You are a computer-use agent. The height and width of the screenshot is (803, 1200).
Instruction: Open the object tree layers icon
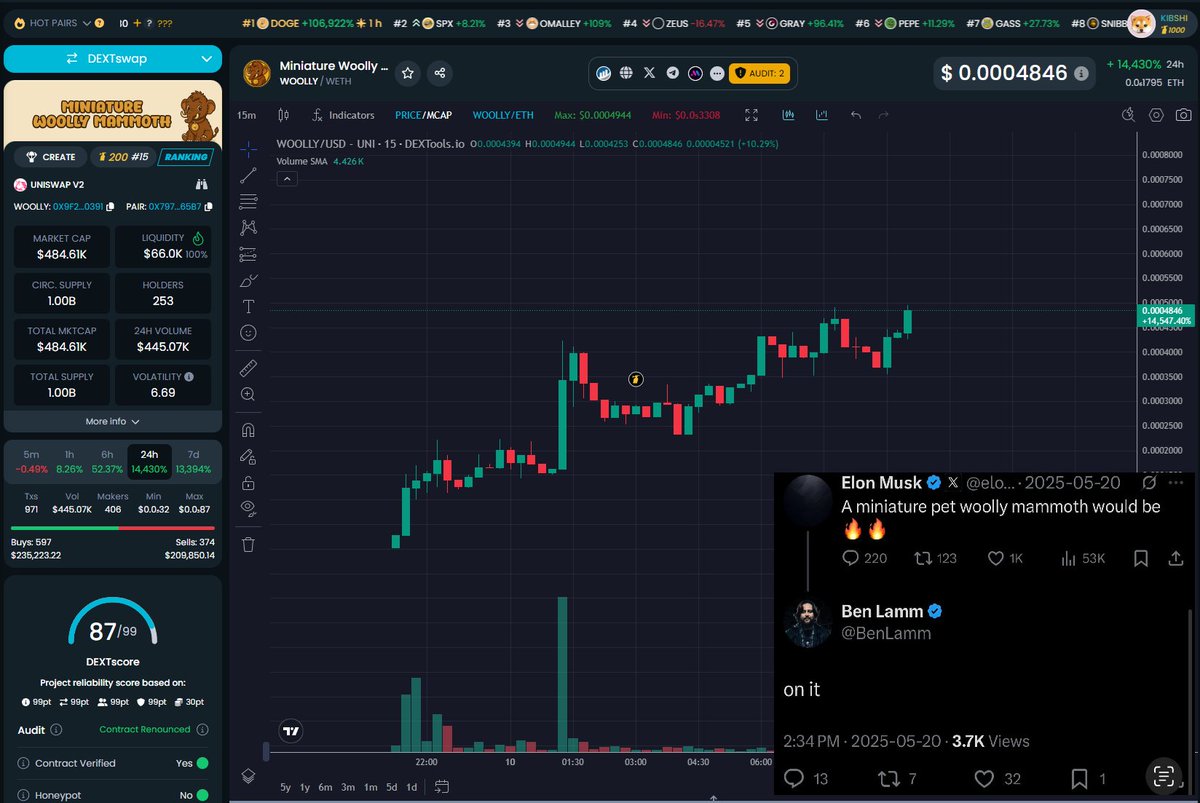tap(249, 775)
